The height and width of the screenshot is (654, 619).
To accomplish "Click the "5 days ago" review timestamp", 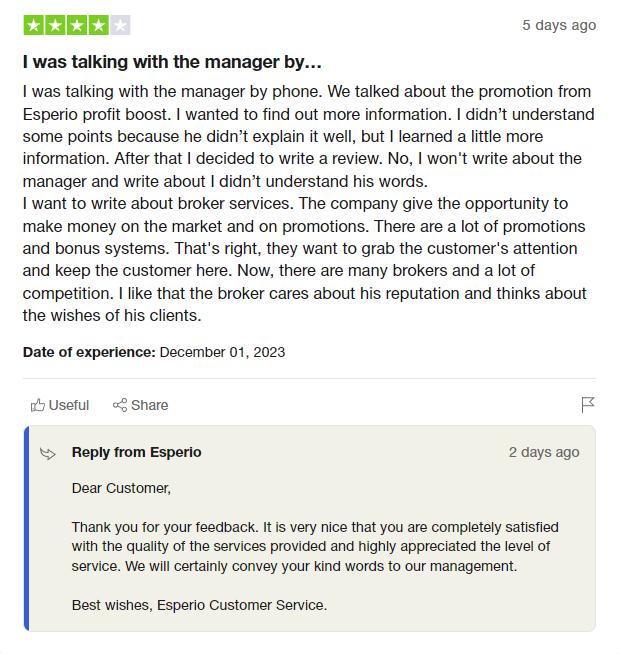I will pos(559,25).
